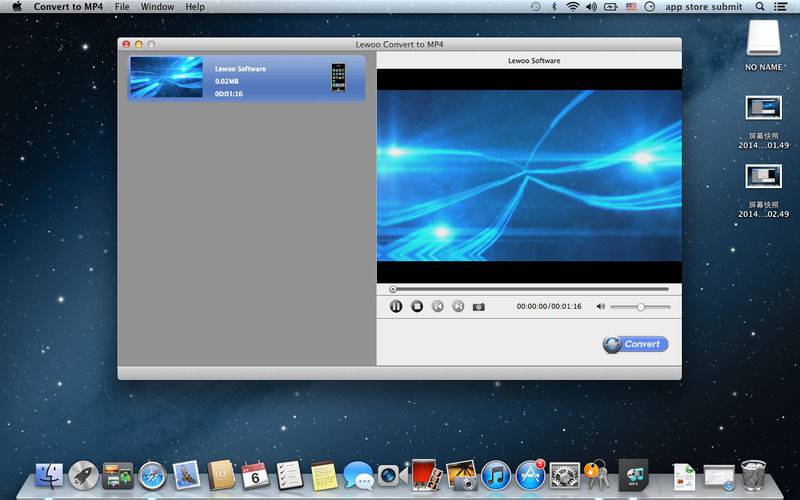Image resolution: width=800 pixels, height=500 pixels.
Task: Click the 00:01:16 duration in file list
Action: pyautogui.click(x=229, y=94)
